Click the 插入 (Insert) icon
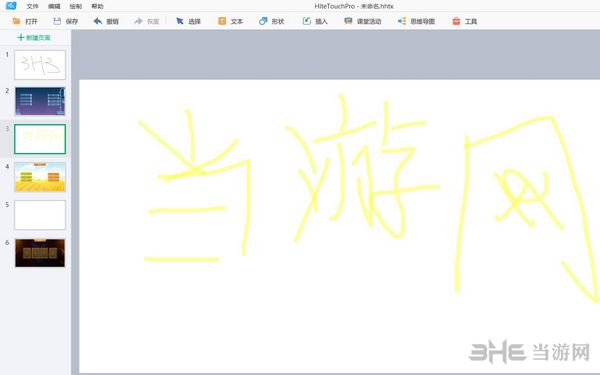600x375 pixels. click(x=307, y=21)
